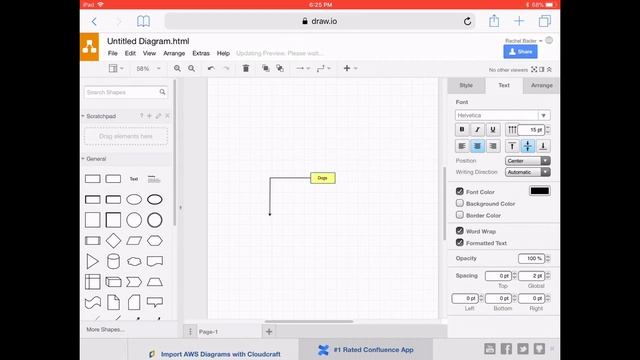The image size is (640, 360).
Task: Bring selection to front icon
Action: tap(266, 68)
